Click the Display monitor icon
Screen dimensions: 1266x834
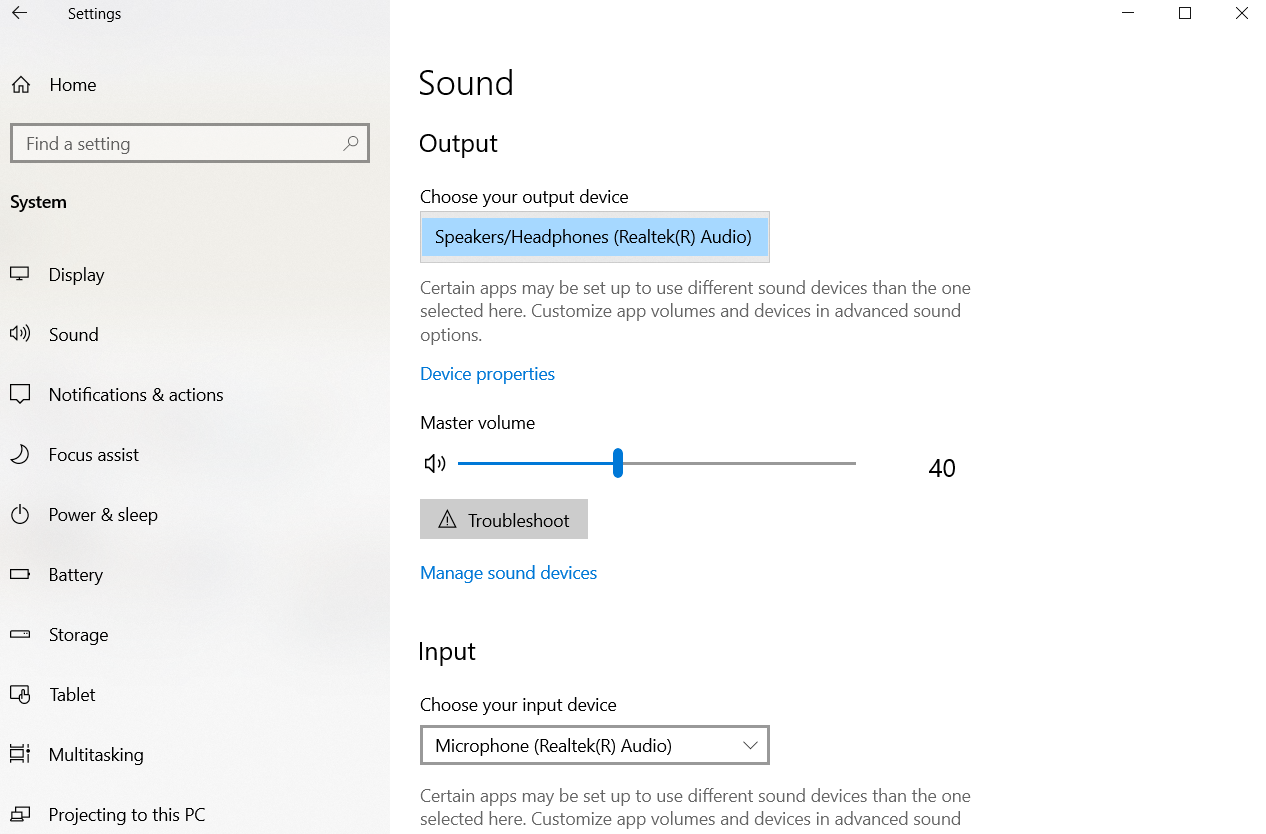coord(20,275)
